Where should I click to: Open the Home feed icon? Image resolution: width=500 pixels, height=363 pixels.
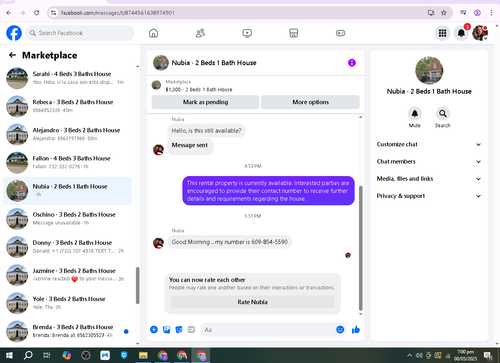click(x=153, y=33)
